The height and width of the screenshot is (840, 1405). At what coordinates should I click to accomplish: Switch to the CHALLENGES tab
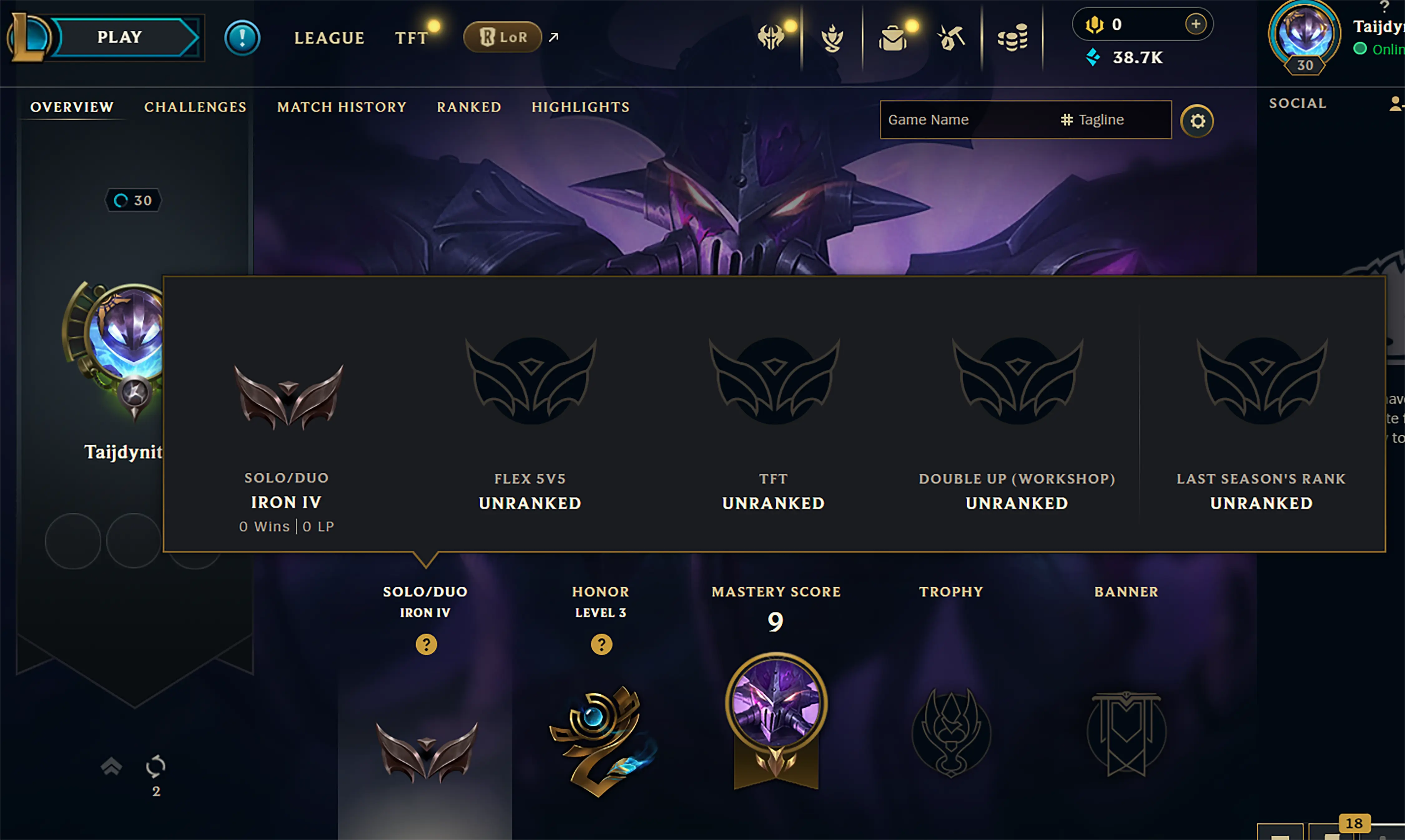195,107
